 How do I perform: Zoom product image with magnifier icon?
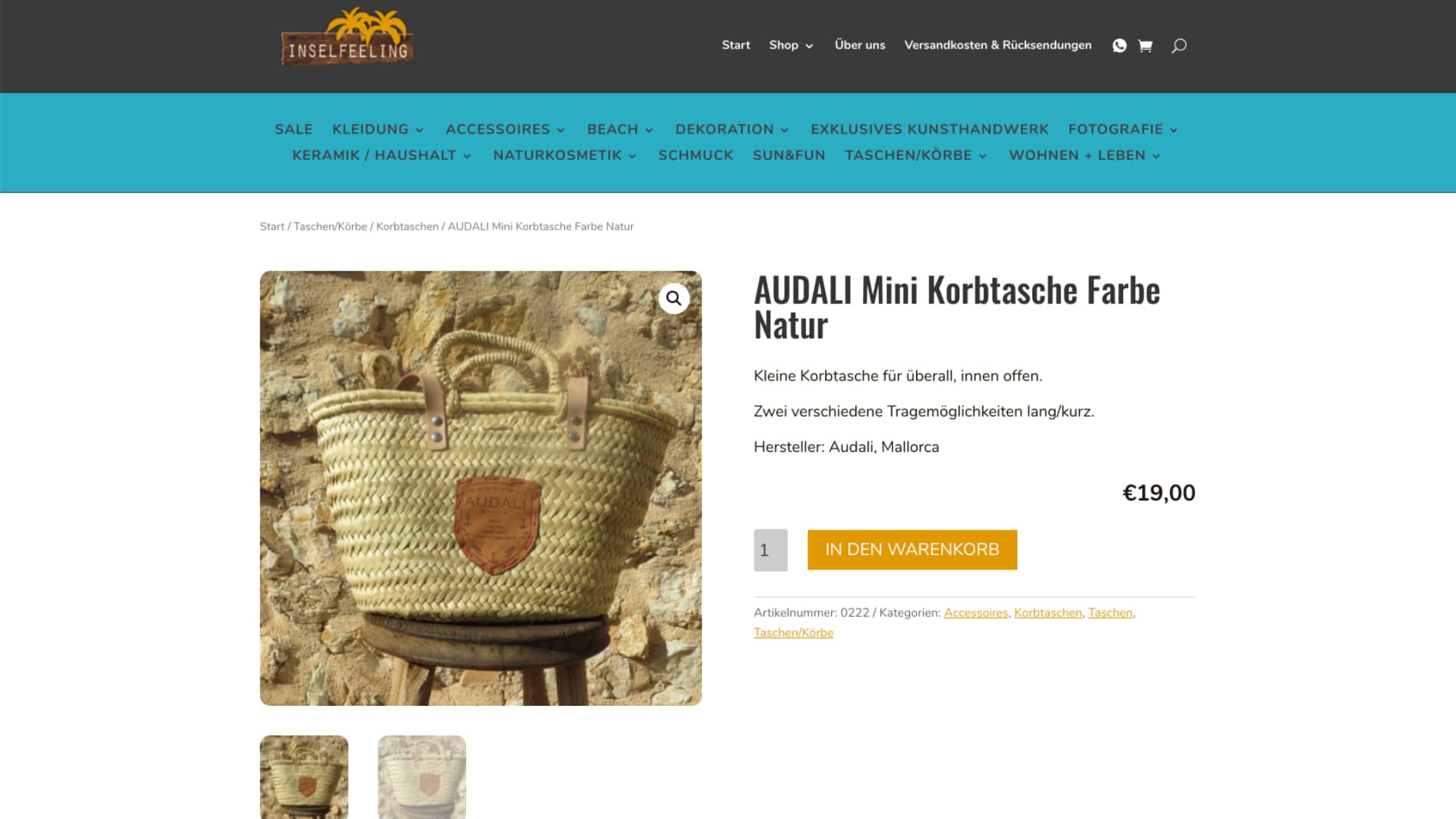pos(673,299)
